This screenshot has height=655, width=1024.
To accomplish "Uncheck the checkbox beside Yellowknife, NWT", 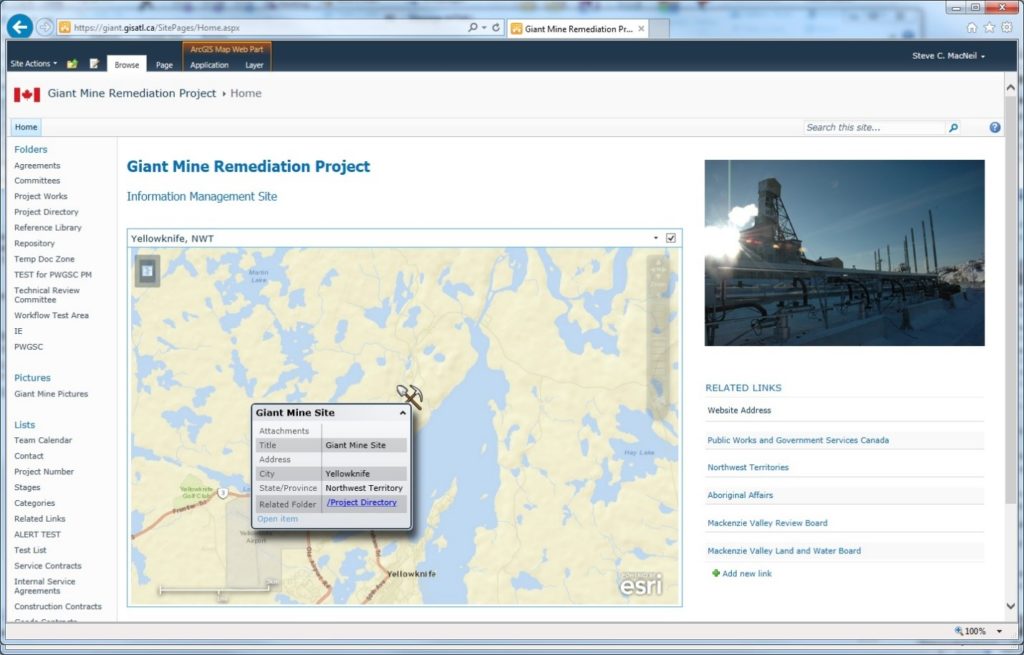I will point(670,237).
